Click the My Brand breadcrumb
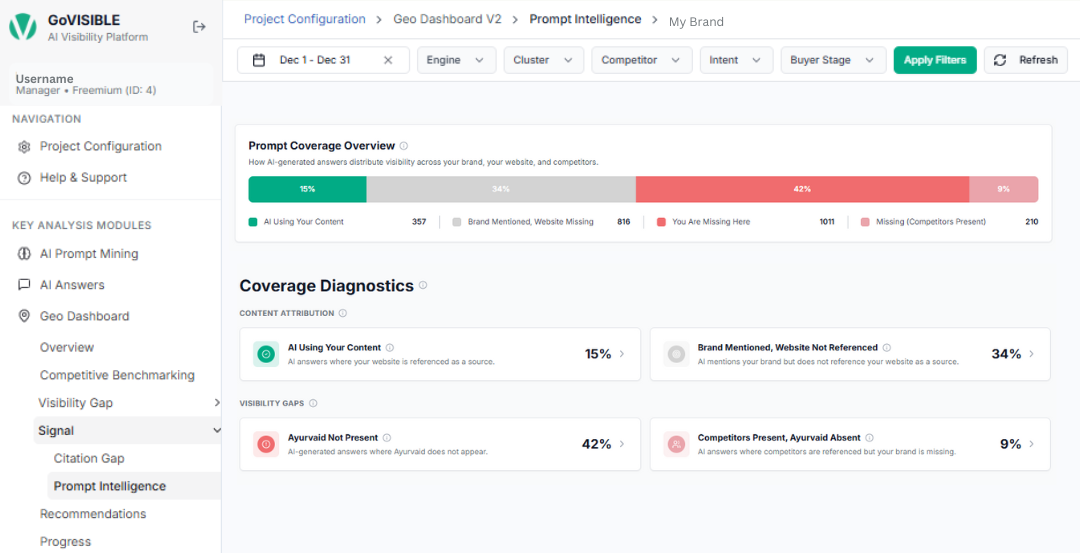The image size is (1080, 553). click(x=696, y=22)
